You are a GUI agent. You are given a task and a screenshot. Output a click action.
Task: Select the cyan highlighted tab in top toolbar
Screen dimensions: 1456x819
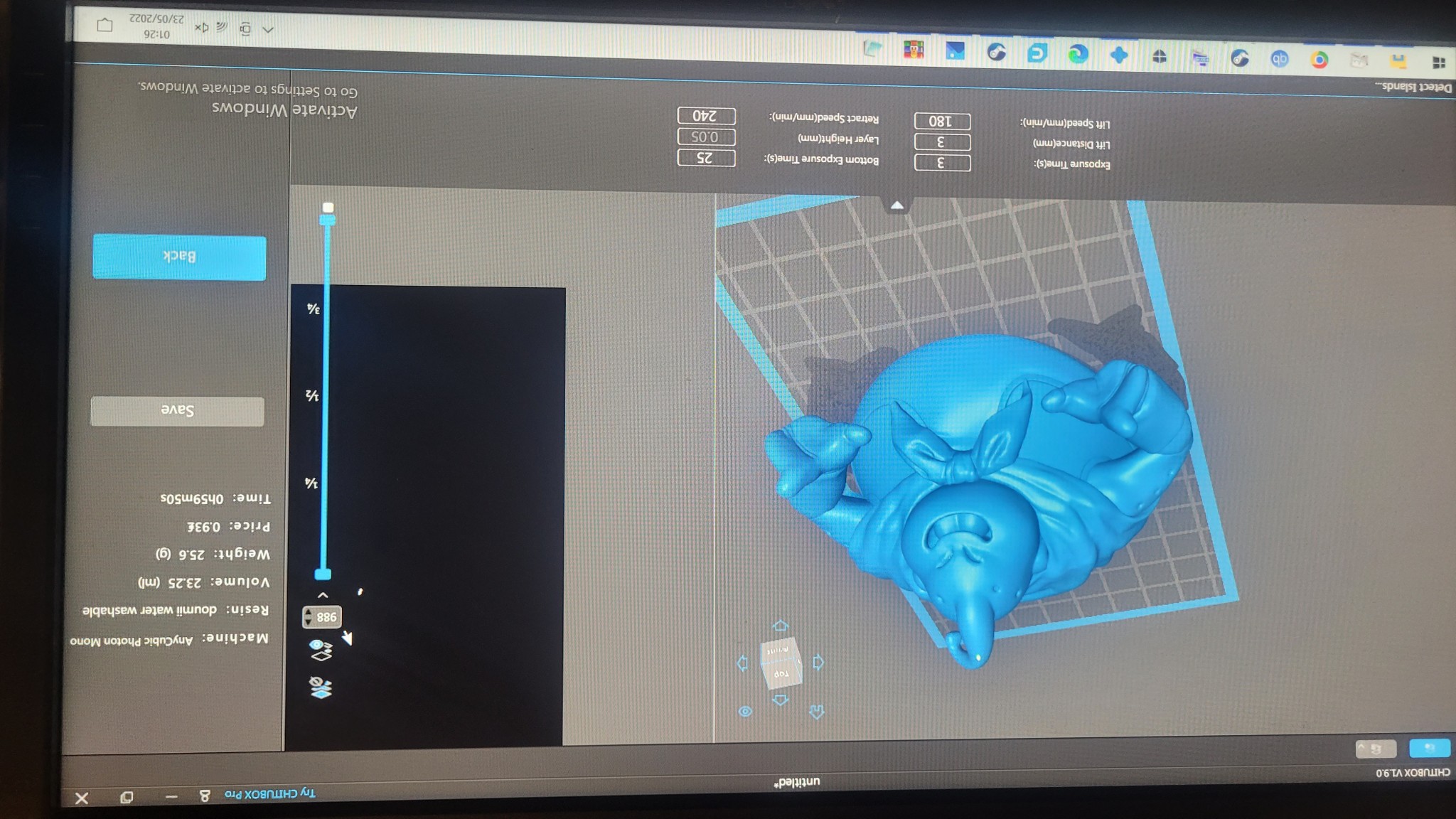(1429, 748)
